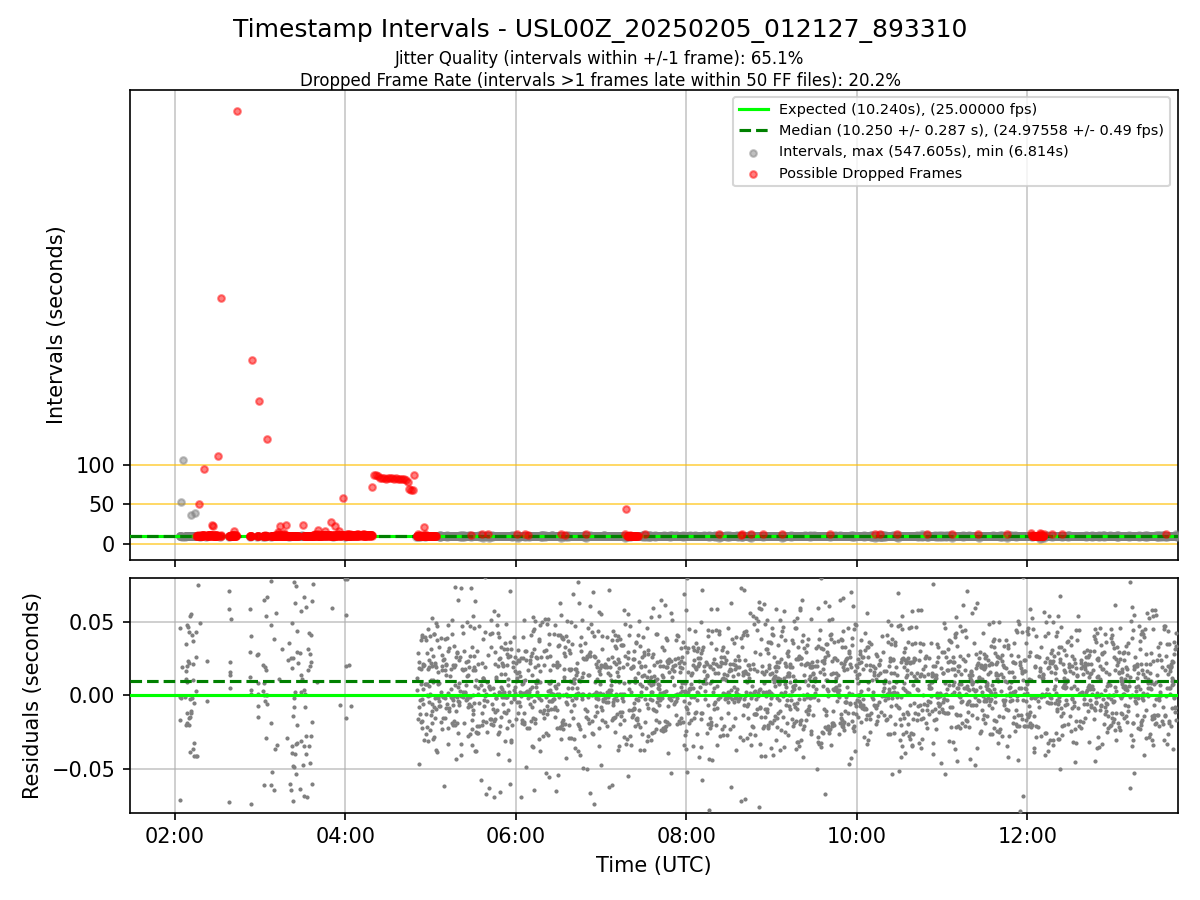The image size is (1200, 900).
Task: Click the isolated red point near 07:20
Action: point(626,509)
